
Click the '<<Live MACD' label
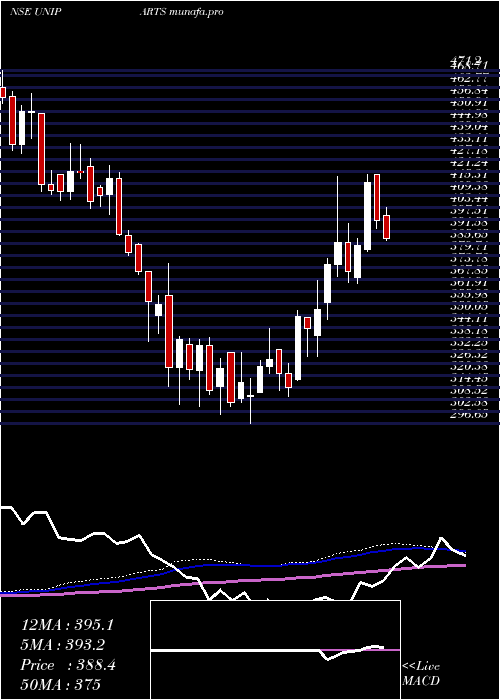(x=421, y=674)
